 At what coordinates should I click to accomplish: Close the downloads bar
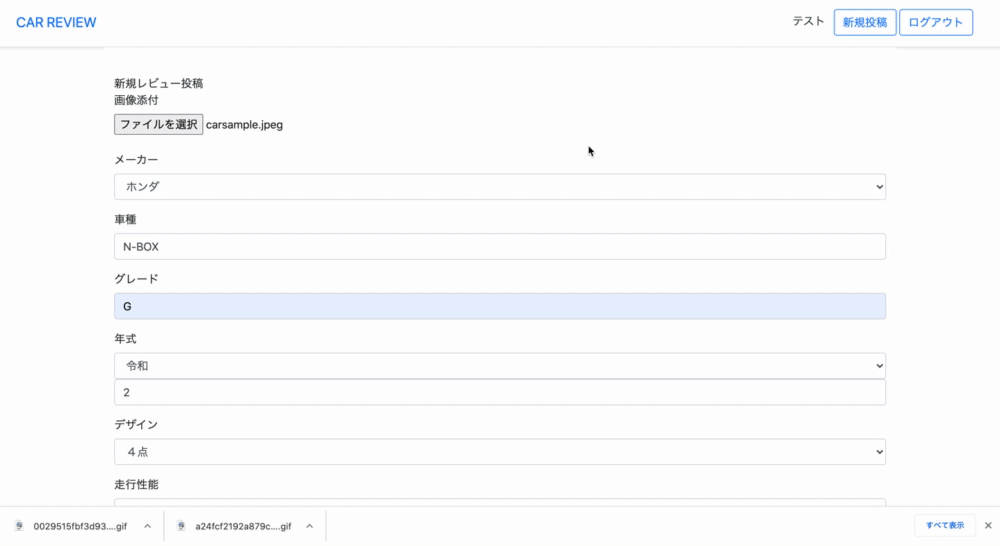988,526
